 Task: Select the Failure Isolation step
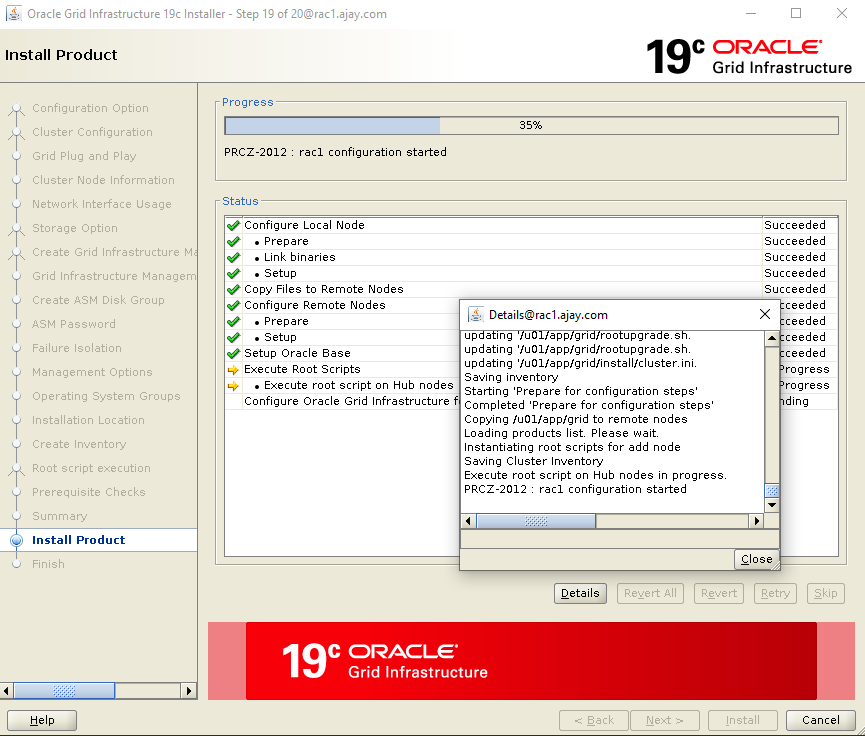click(x=77, y=348)
